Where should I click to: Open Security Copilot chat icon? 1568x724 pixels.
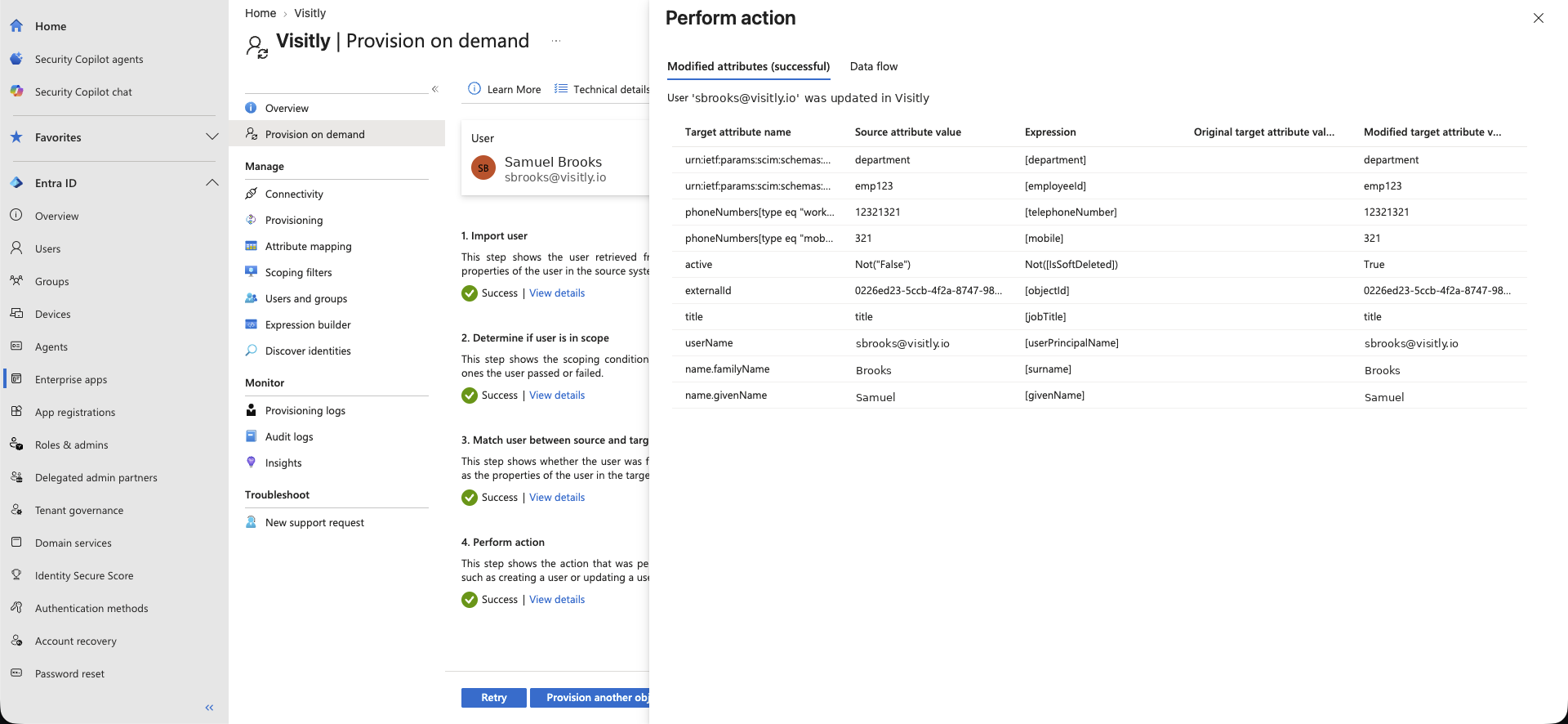coord(16,92)
